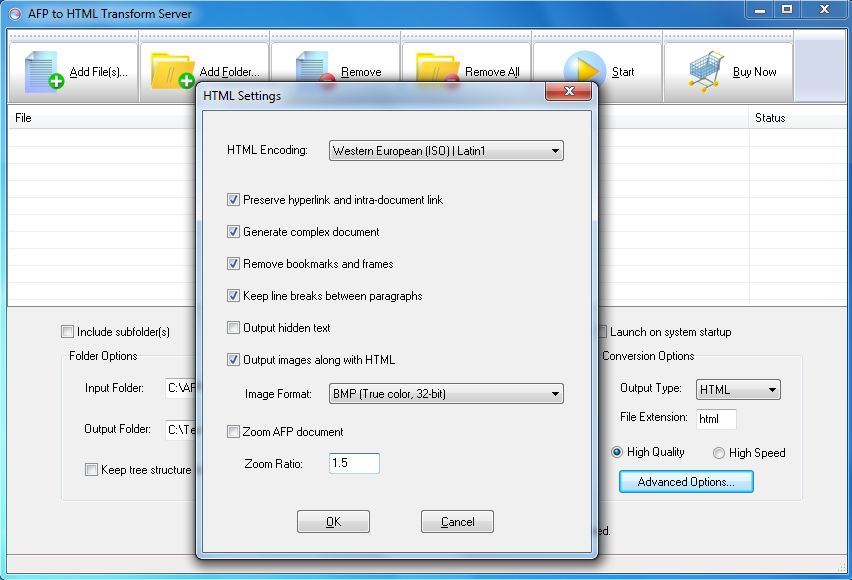Check Keep tree structure option
The image size is (852, 580).
point(91,470)
